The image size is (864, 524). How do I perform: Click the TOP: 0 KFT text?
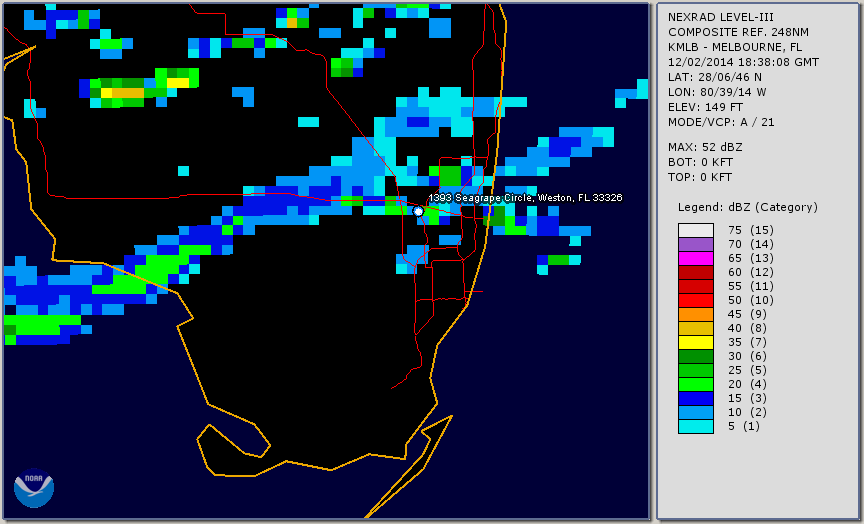pos(700,177)
